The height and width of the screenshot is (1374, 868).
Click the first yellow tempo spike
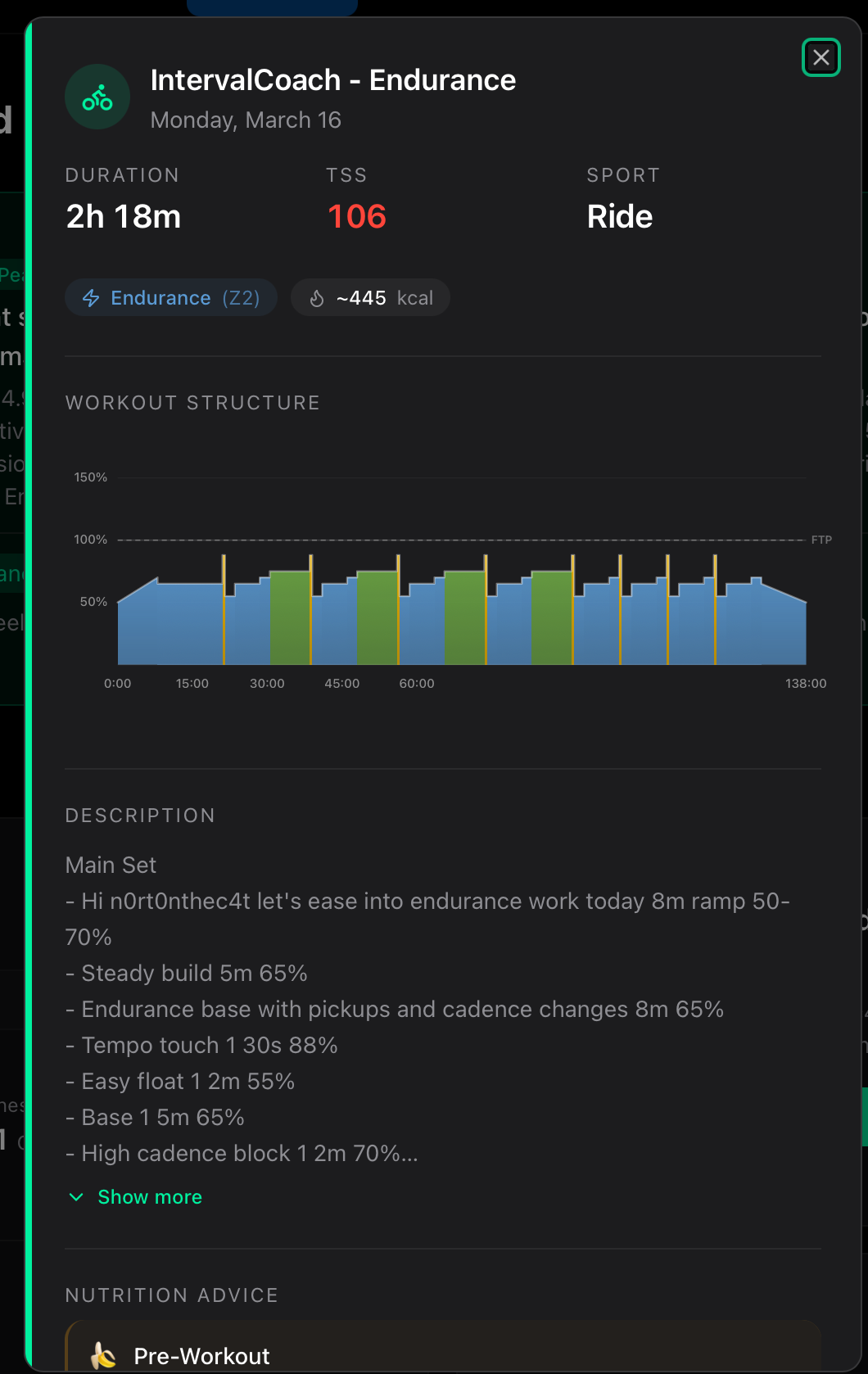tap(224, 609)
